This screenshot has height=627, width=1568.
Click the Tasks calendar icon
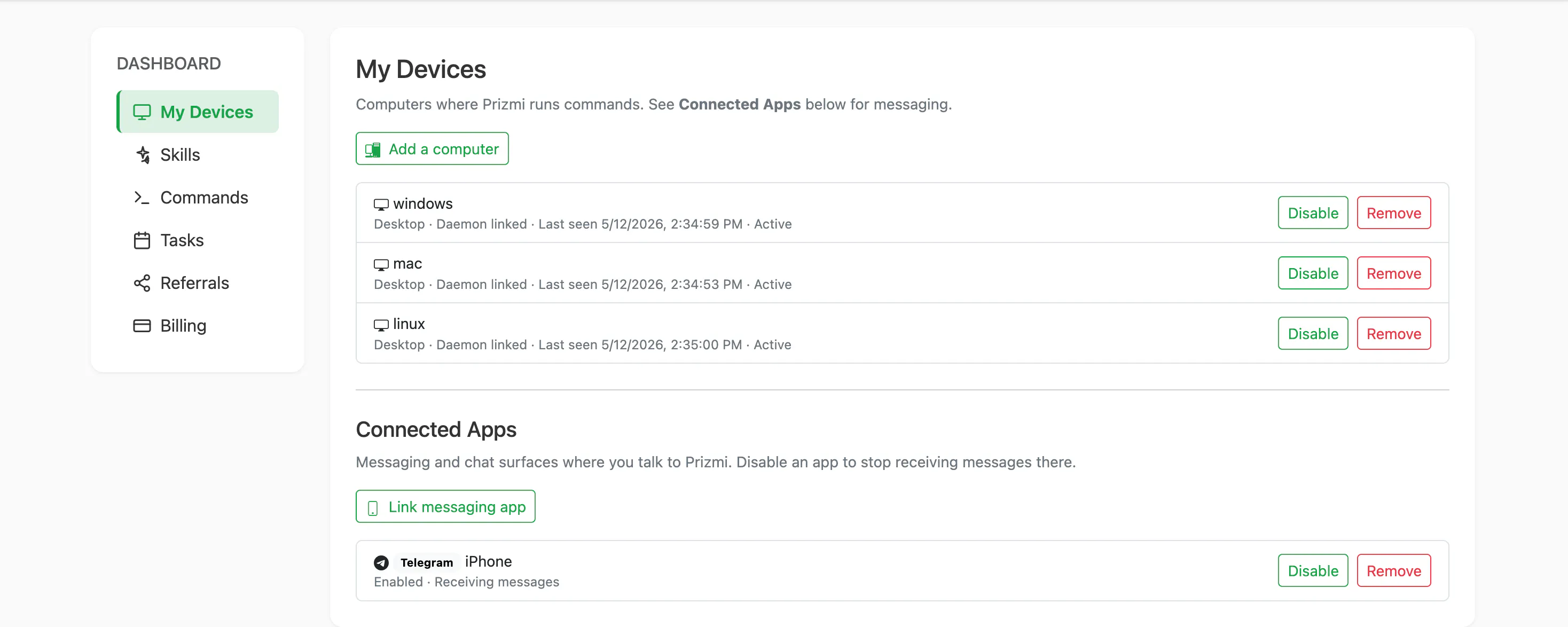coord(142,240)
